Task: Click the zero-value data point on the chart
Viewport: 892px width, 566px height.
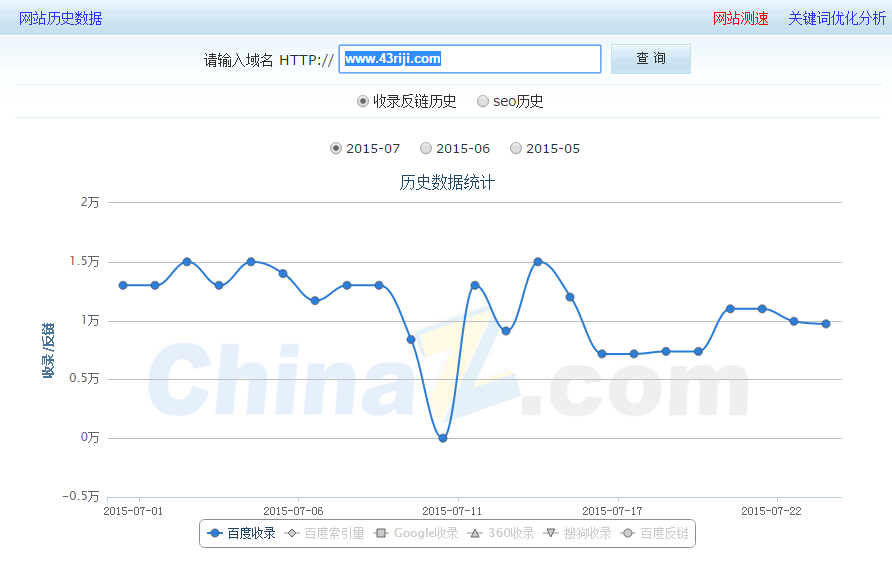Action: 443,438
